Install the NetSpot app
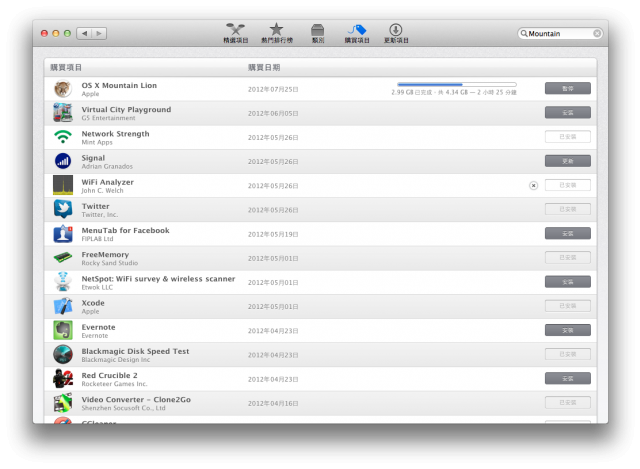Image resolution: width=640 pixels, height=469 pixels. click(x=567, y=282)
